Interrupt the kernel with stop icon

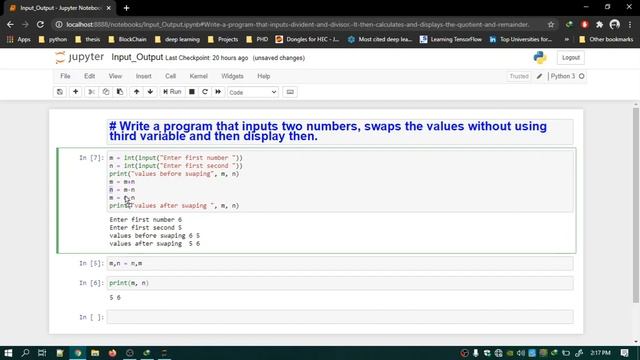[x=191, y=92]
